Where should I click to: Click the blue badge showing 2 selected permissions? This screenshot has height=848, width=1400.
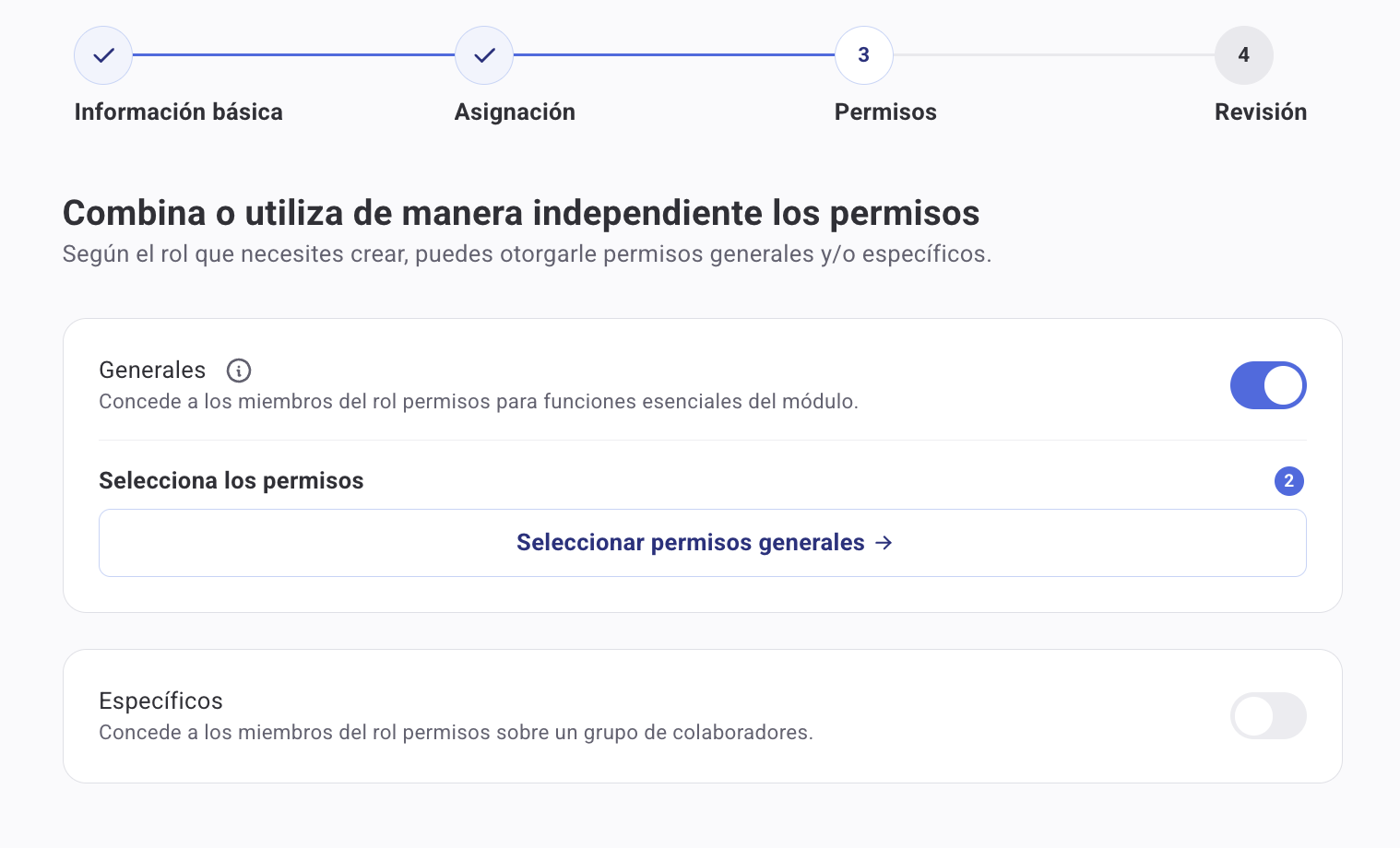[1288, 481]
